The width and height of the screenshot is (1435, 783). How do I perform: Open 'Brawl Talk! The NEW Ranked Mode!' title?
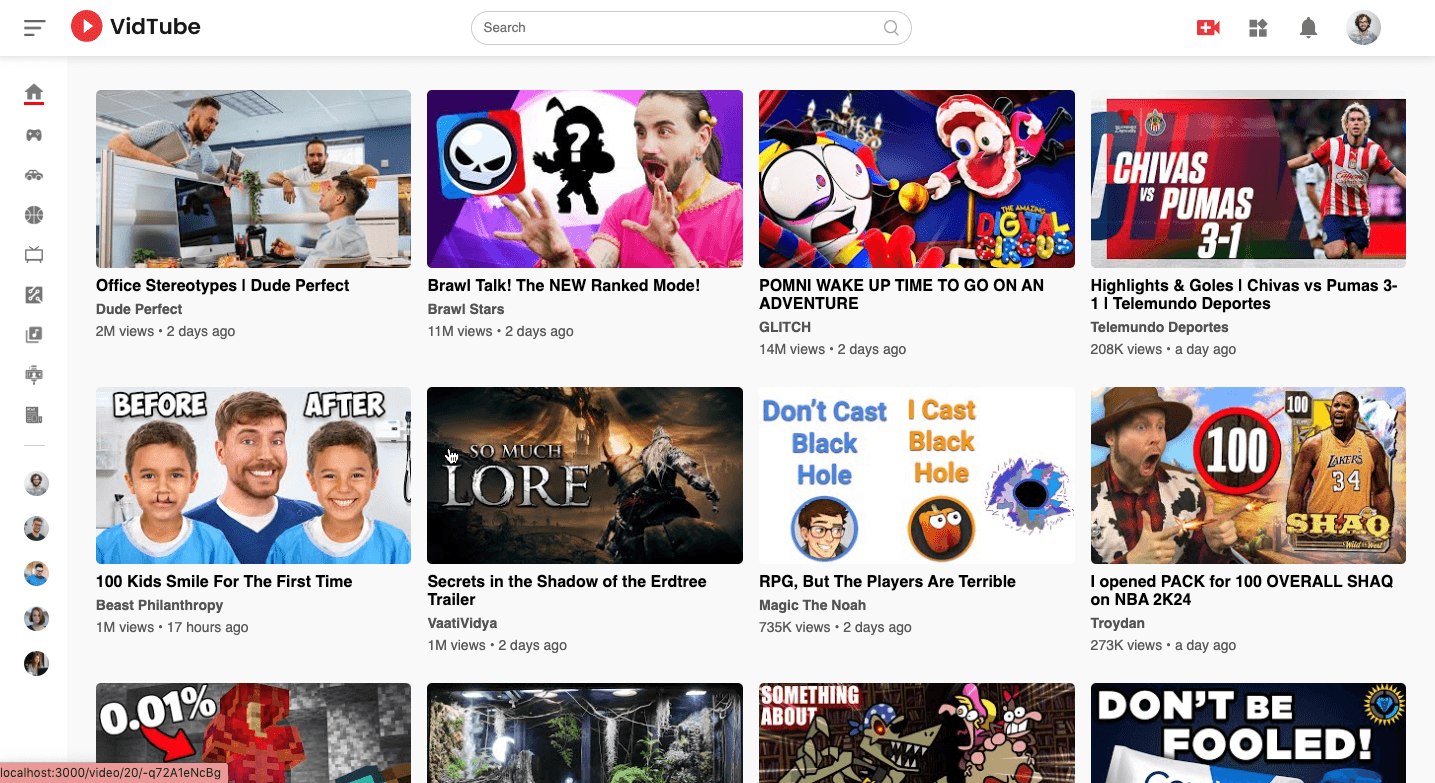(x=563, y=286)
